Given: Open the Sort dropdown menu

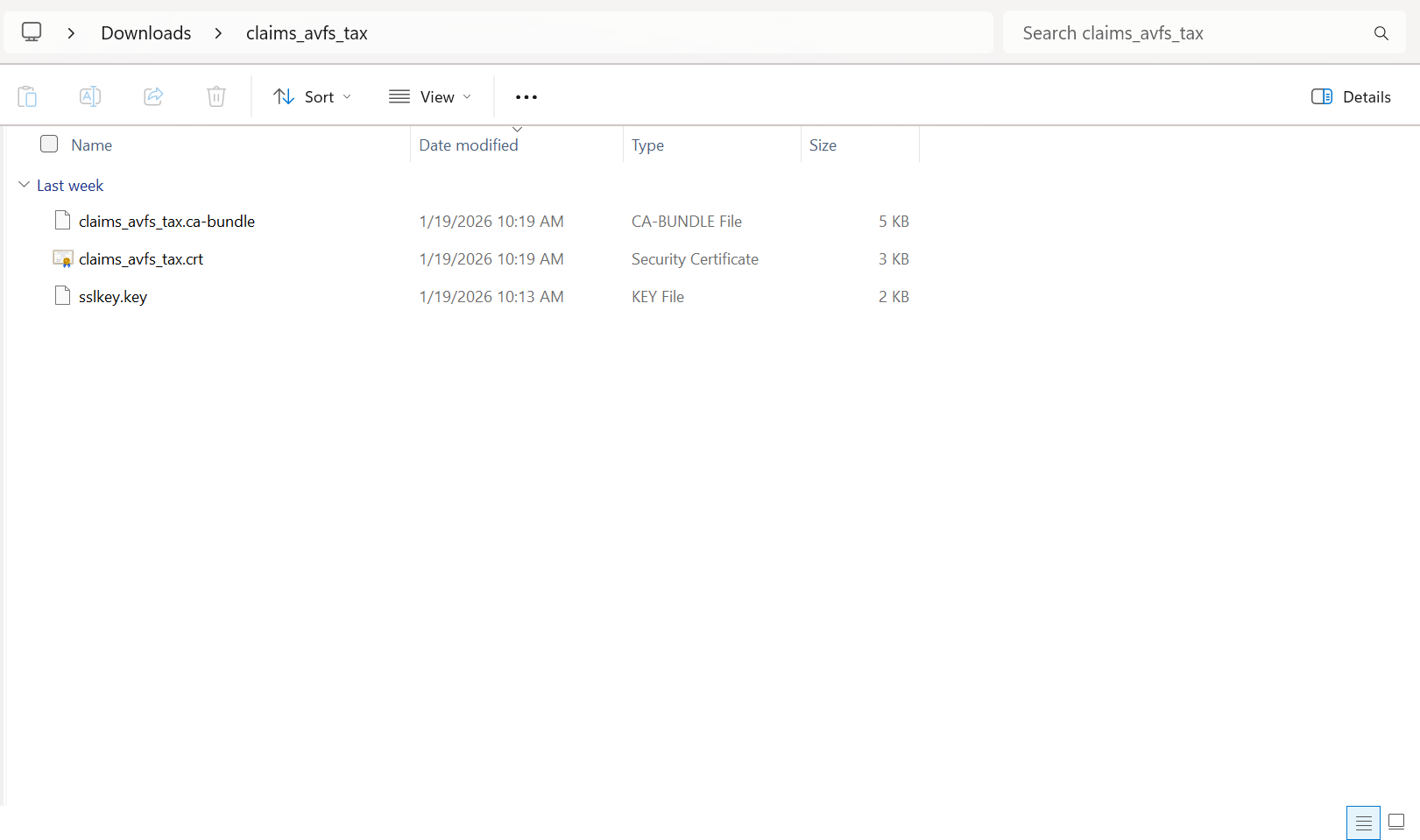Looking at the screenshot, I should (312, 97).
